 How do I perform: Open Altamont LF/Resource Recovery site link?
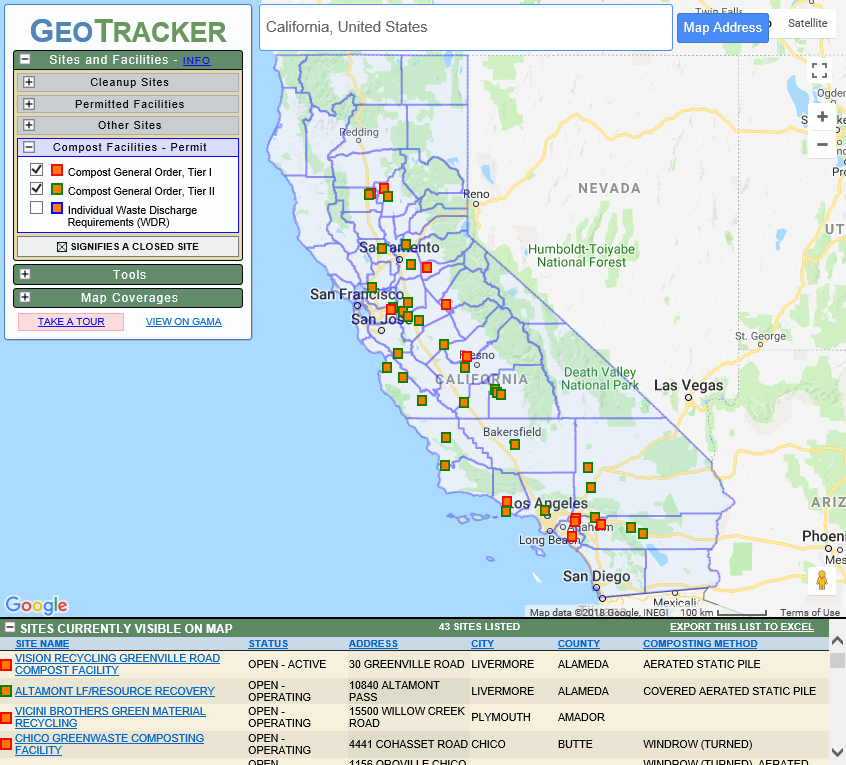click(x=114, y=691)
